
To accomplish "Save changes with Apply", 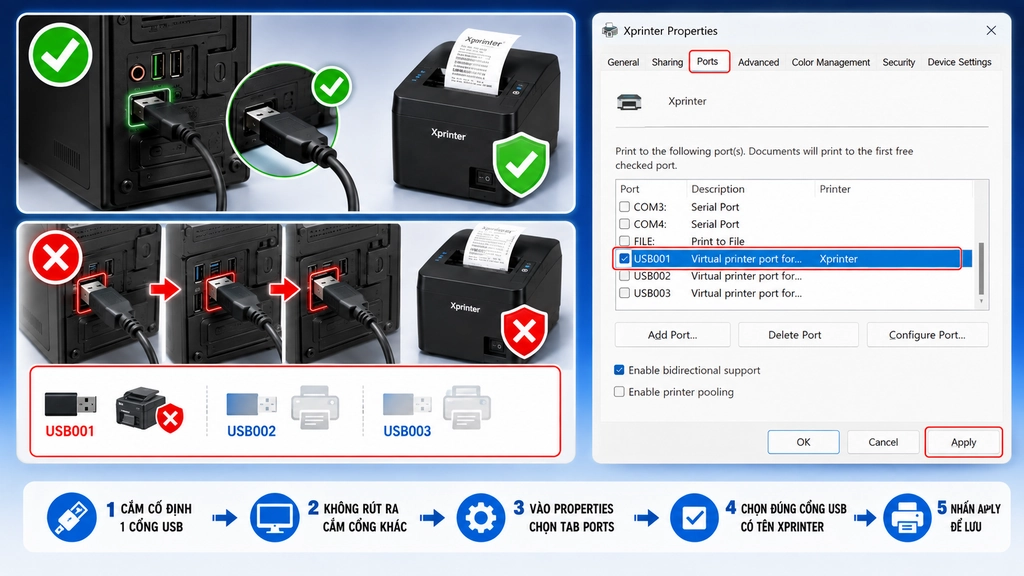I will point(963,442).
